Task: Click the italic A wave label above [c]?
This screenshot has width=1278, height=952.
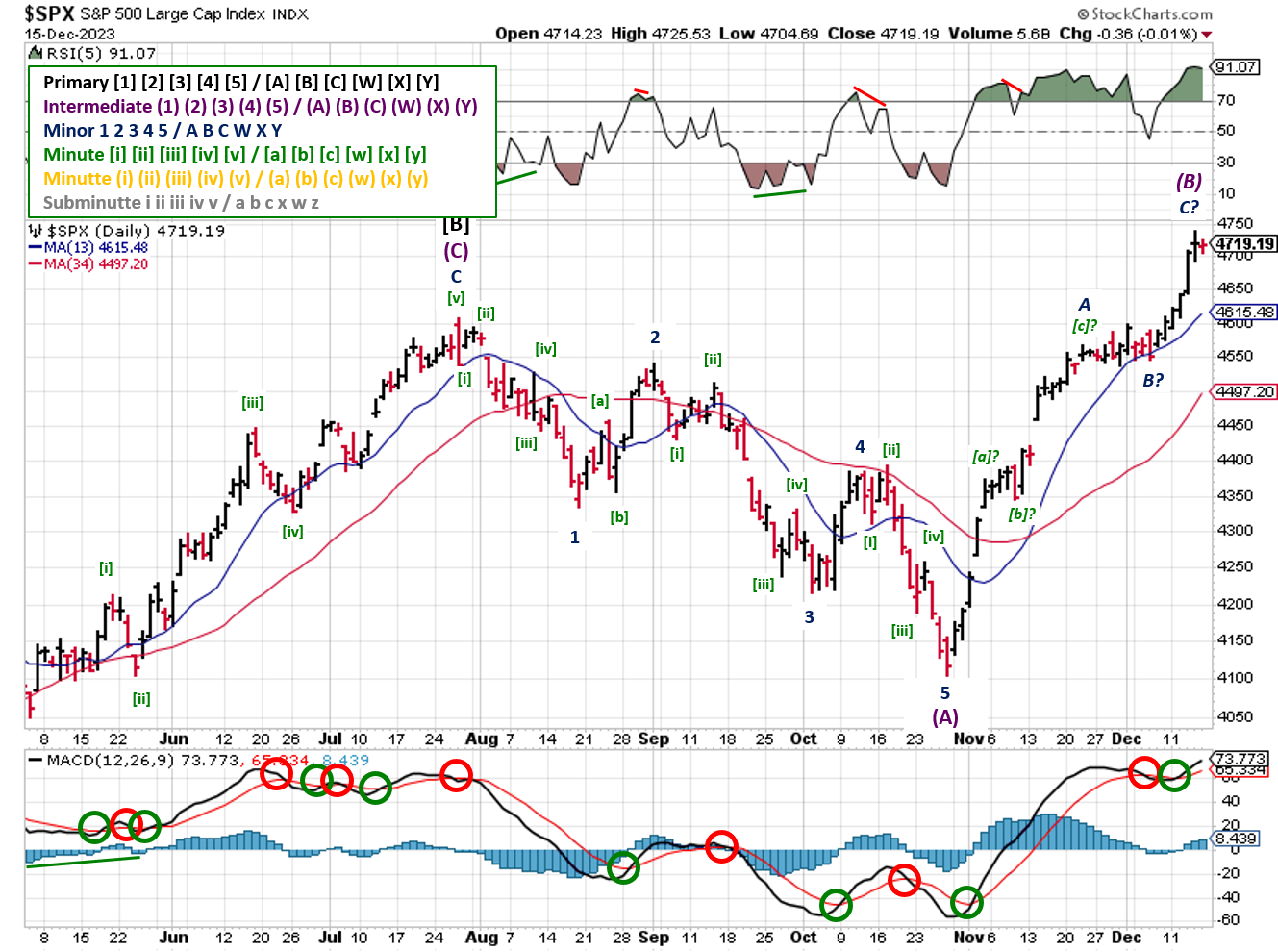Action: pos(1085,304)
